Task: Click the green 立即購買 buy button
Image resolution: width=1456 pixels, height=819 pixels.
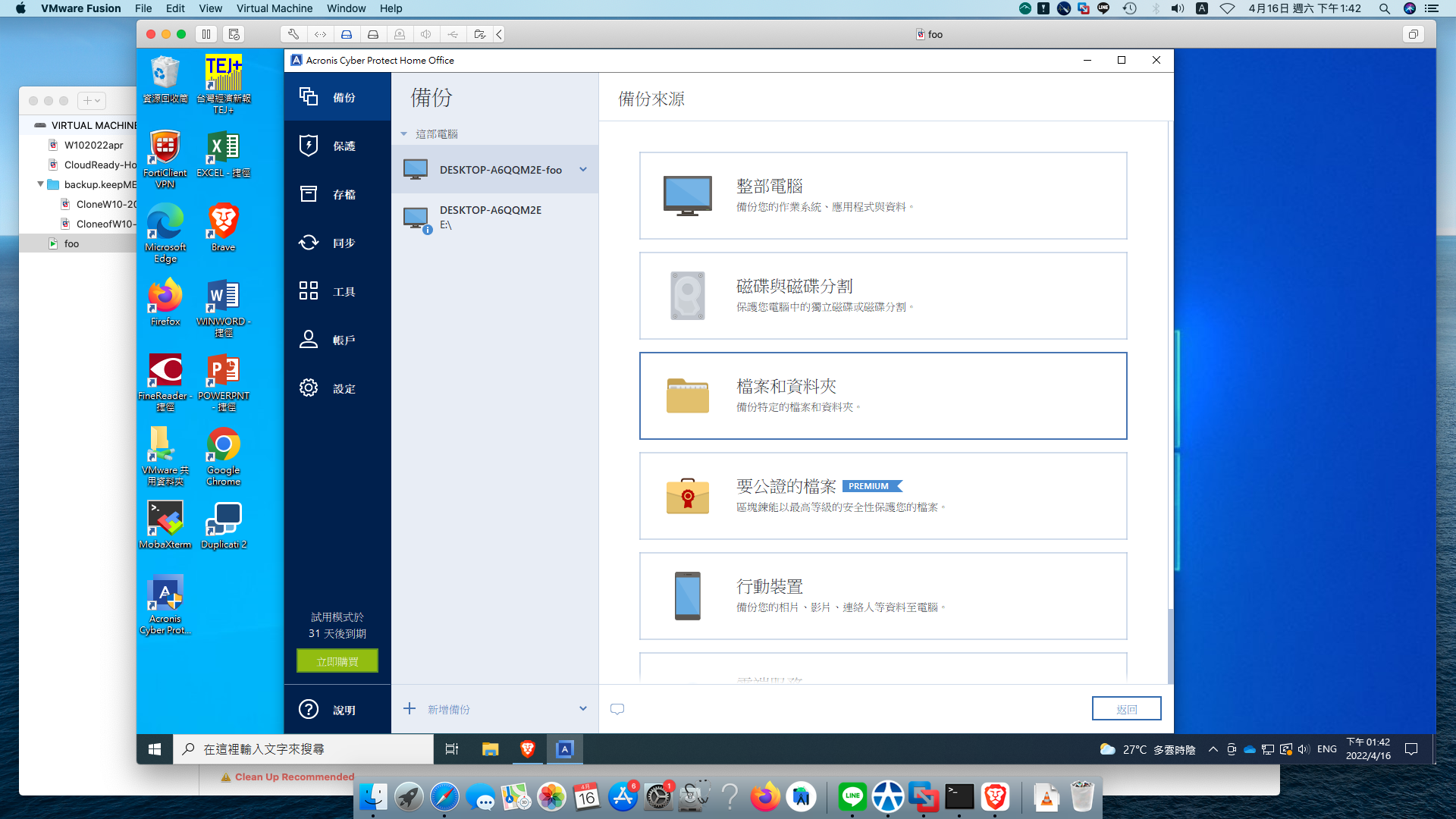Action: tap(337, 661)
